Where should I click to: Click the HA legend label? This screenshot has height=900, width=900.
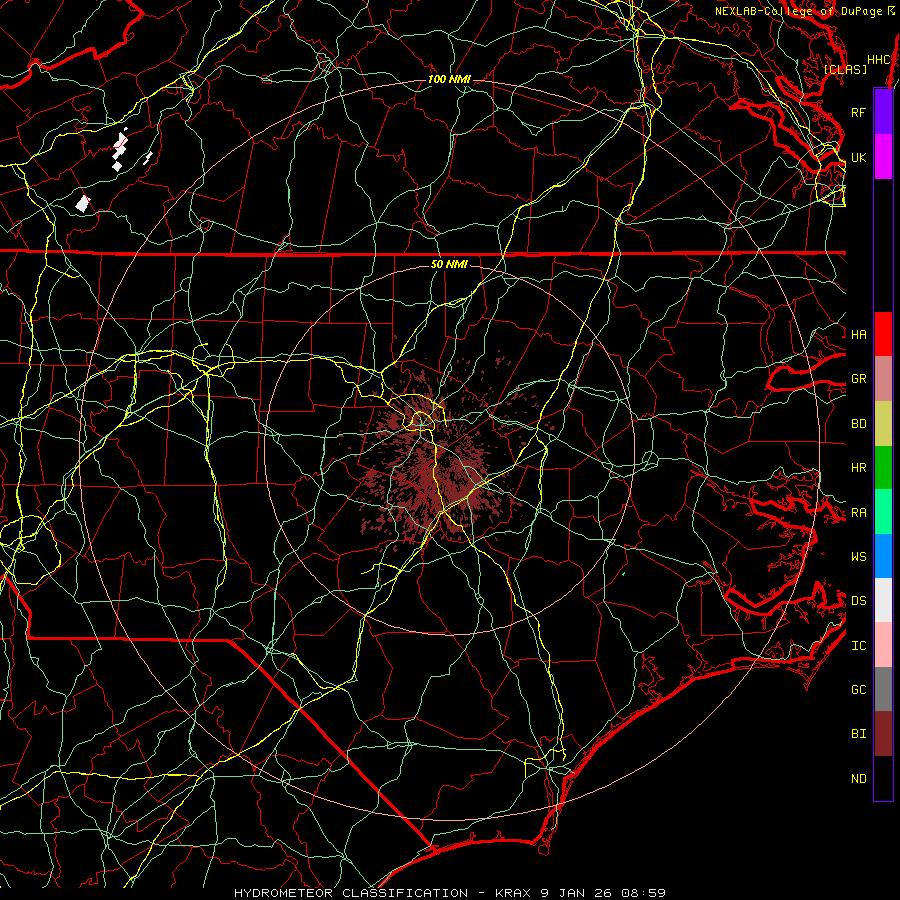point(858,334)
